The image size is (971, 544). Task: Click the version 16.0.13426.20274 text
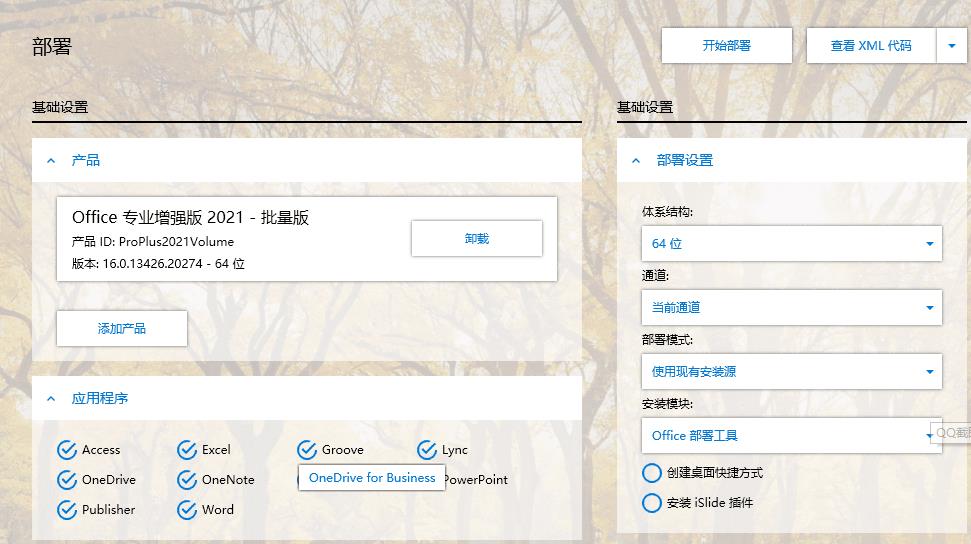click(158, 264)
